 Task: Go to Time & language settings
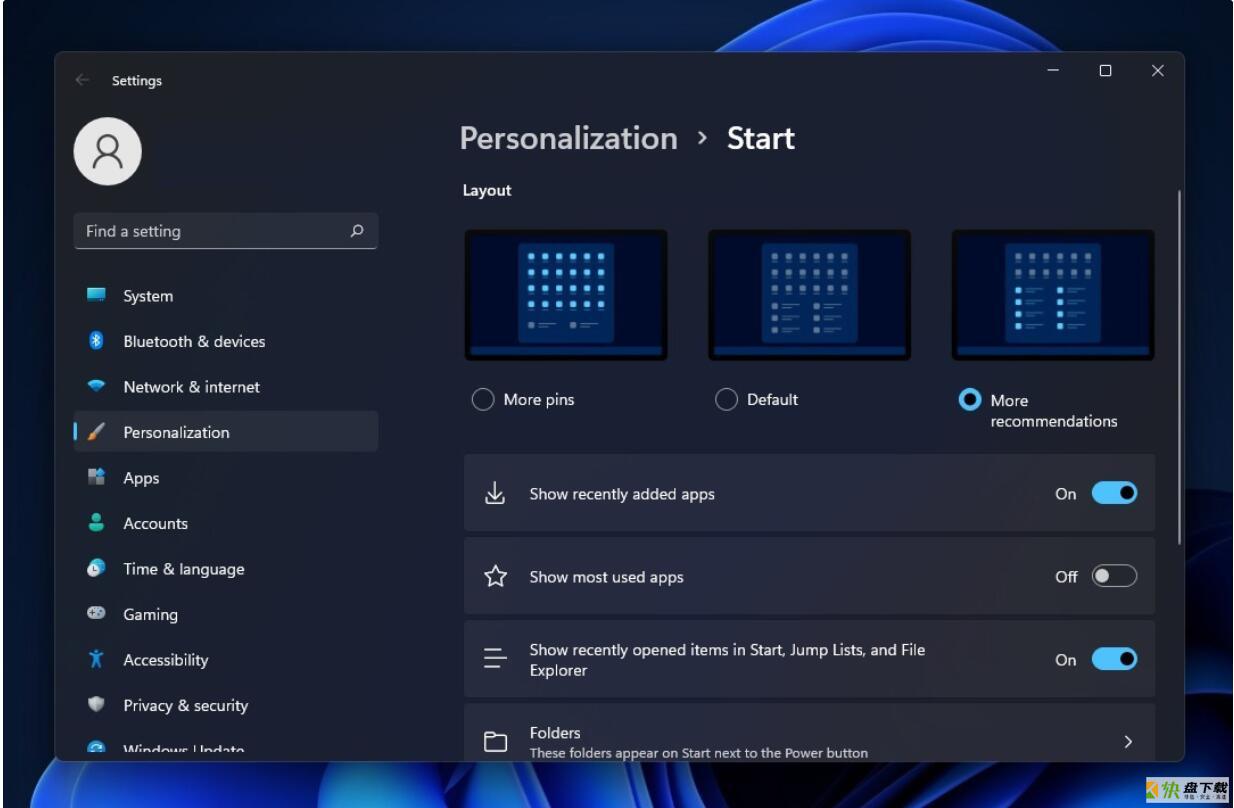click(226, 569)
